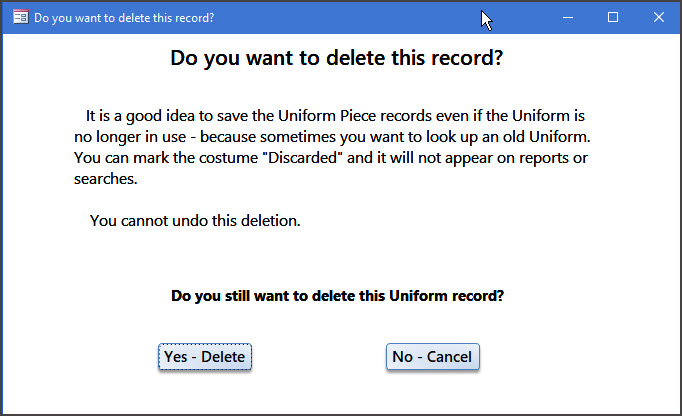This screenshot has width=682, height=416.
Task: Confirm with the Yes - Delete button
Action: (205, 357)
